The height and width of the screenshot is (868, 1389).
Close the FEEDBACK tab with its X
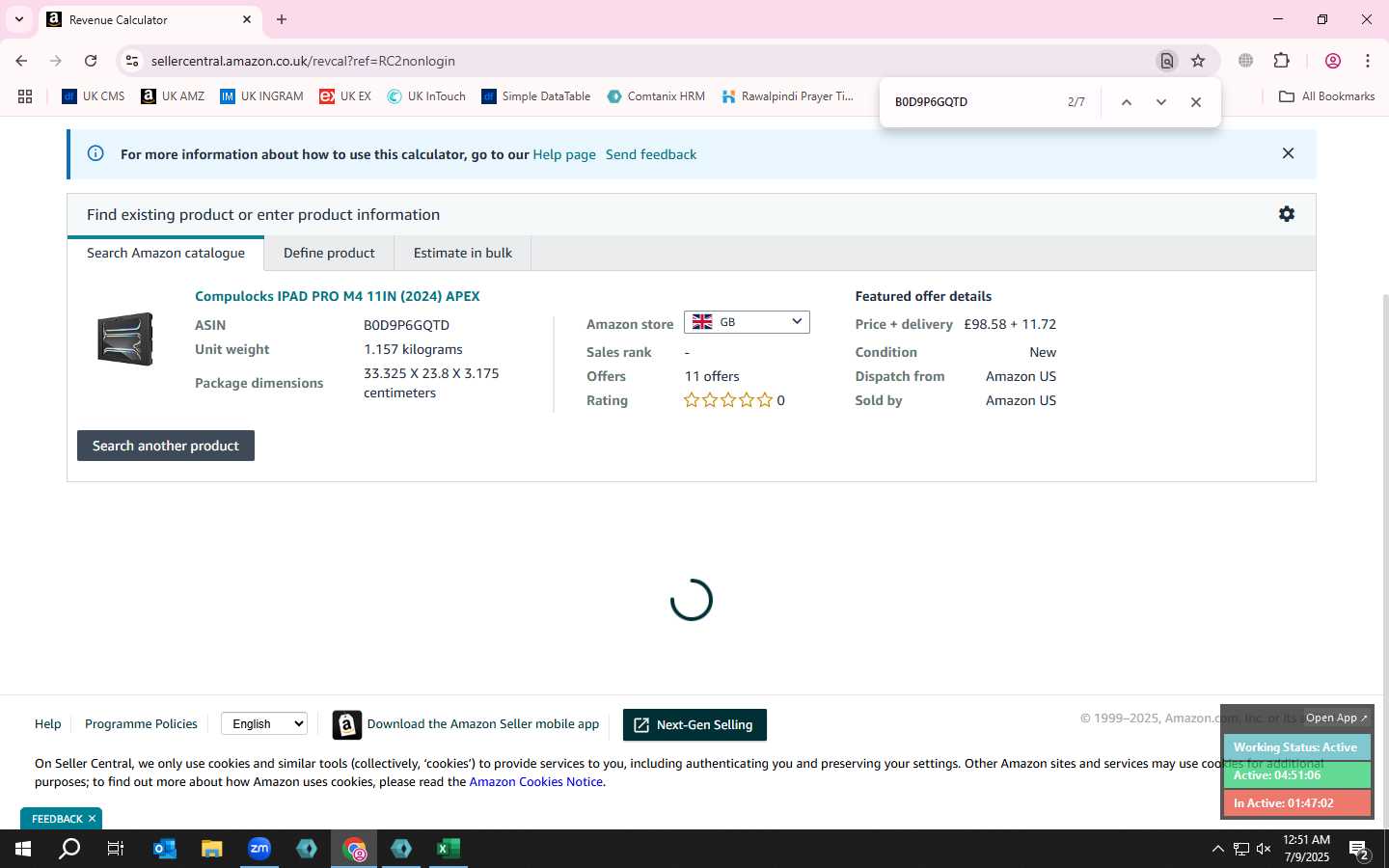coord(93,819)
